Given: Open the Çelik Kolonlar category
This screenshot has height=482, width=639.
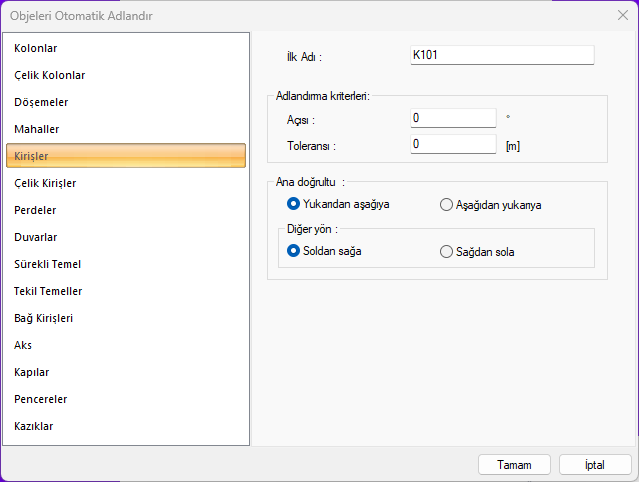Looking at the screenshot, I should pos(50,75).
